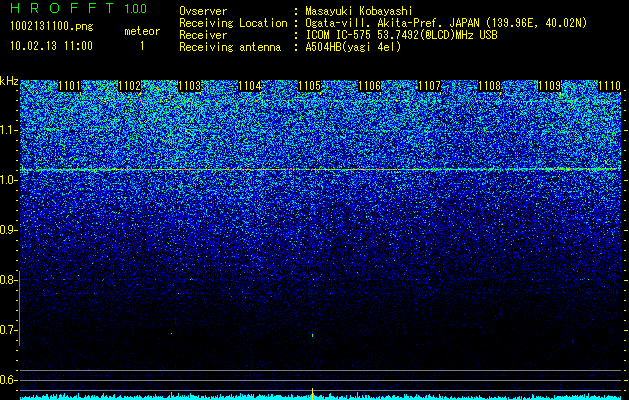The width and height of the screenshot is (629, 400).
Task: Click the 0.8 kHz axis label
Action: point(9,280)
